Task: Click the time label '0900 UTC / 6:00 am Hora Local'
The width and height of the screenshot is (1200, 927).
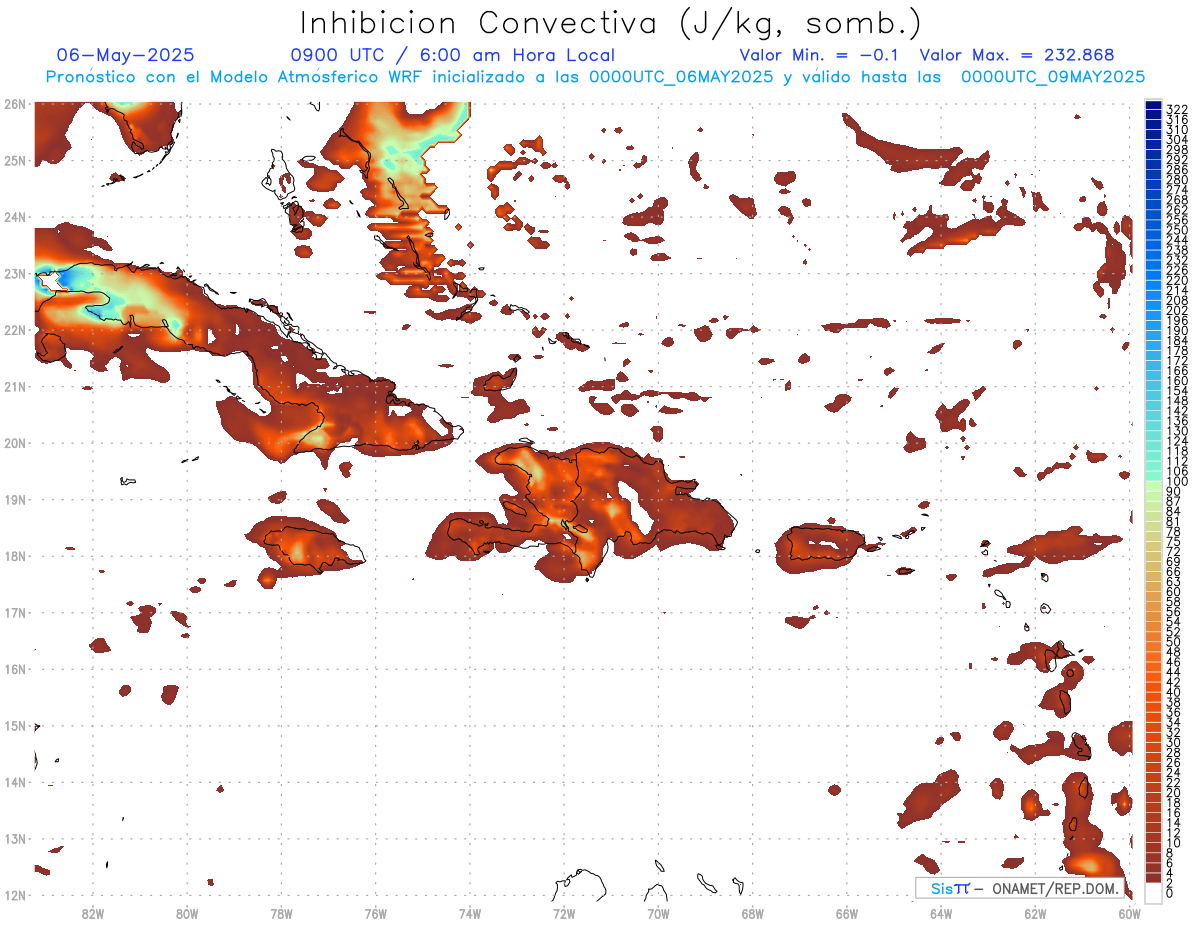Action: 452,56
